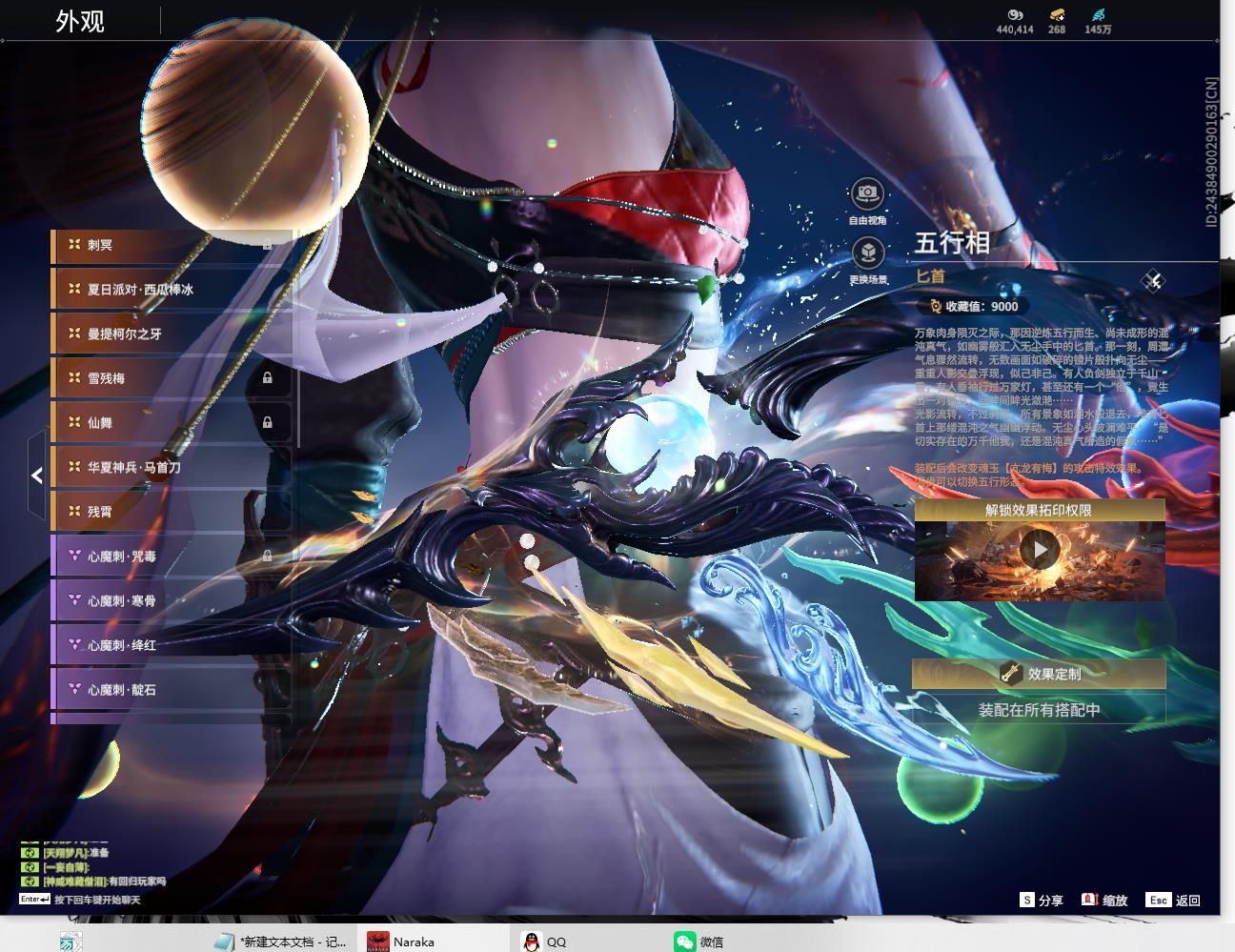Click the 分享 share shortcut
The height and width of the screenshot is (952, 1235).
[x=1041, y=900]
